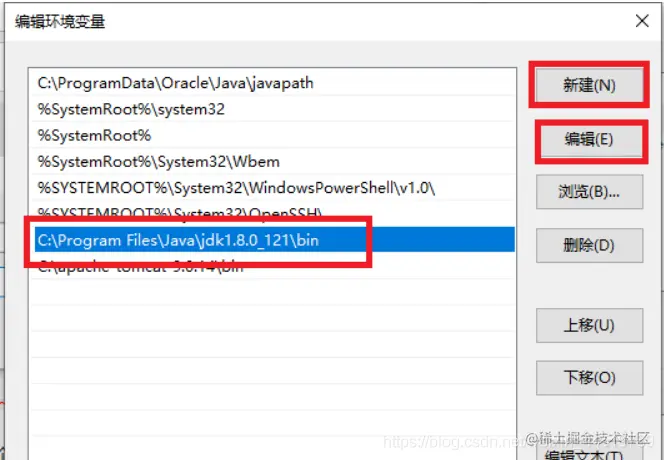Move entry up with 上移(U)
This screenshot has width=664, height=460.
tap(589, 325)
